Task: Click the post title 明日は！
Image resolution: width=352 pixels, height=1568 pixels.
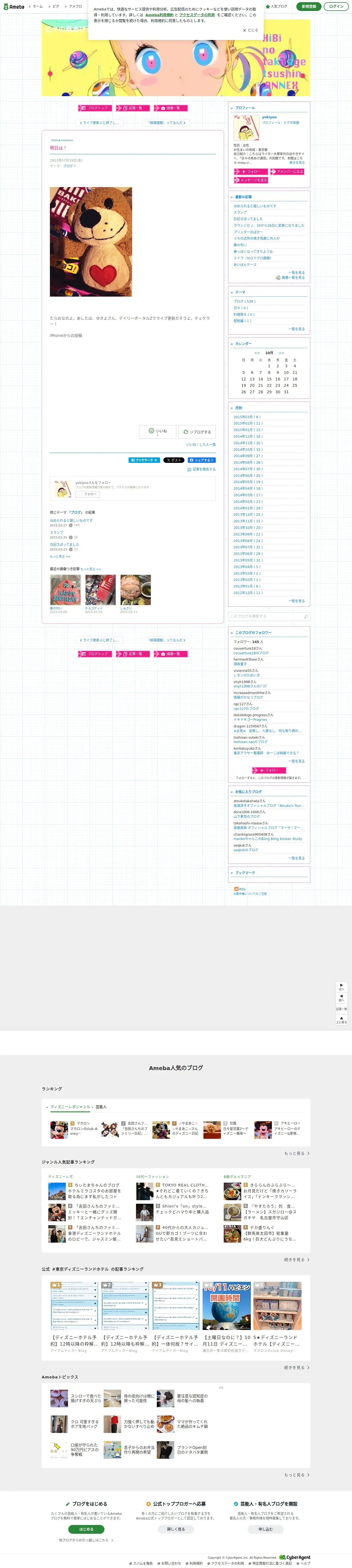Action: click(58, 148)
